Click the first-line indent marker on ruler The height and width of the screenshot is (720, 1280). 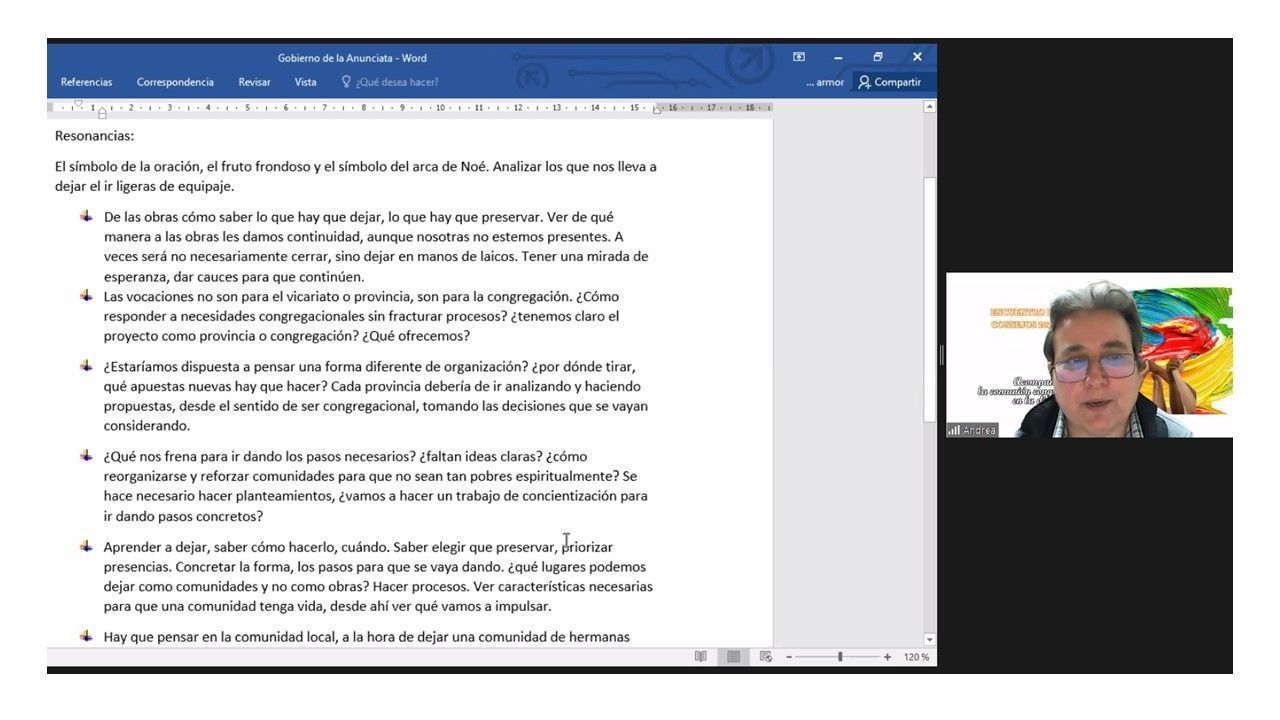coord(79,103)
